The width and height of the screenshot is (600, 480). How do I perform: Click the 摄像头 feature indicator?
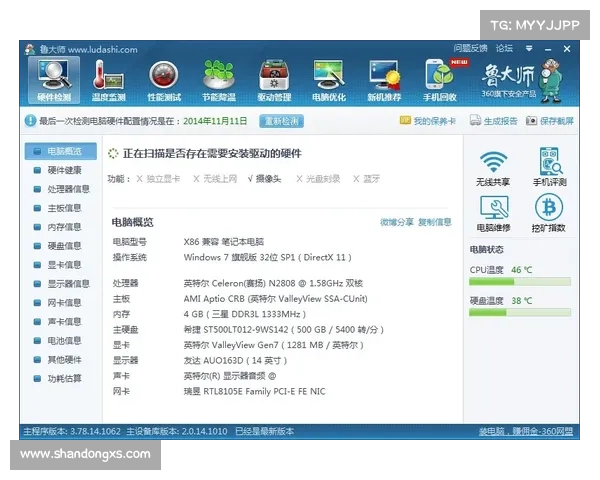(264, 179)
